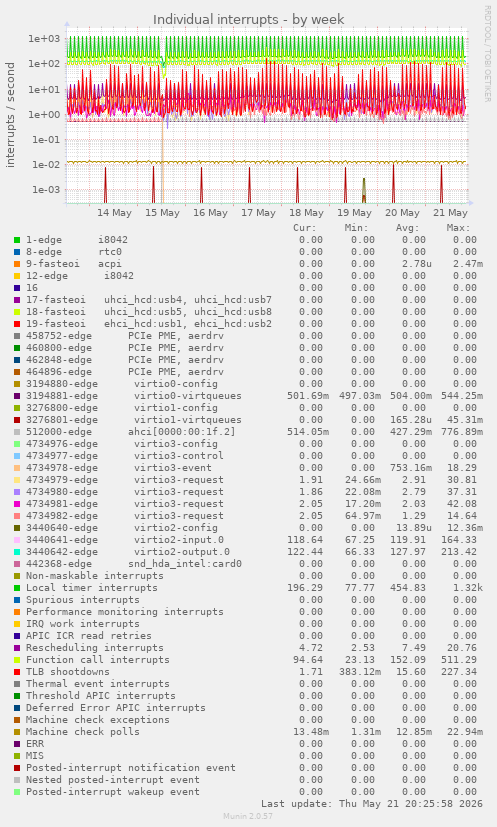Screen dimensions: 497x827
Task: Click the green swatch for Local timer interrupts
Action: pos(17,588)
